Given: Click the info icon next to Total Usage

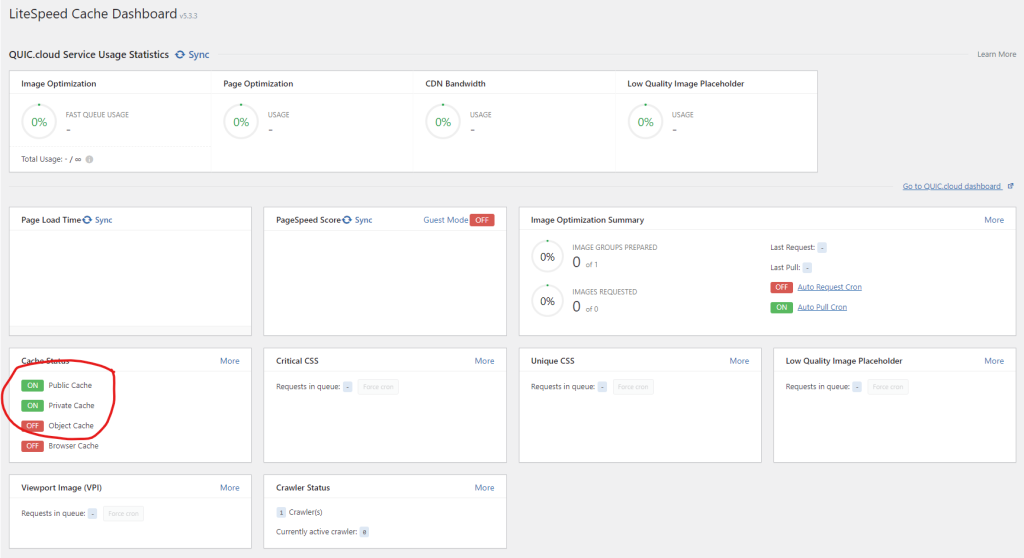Looking at the screenshot, I should click(x=89, y=159).
